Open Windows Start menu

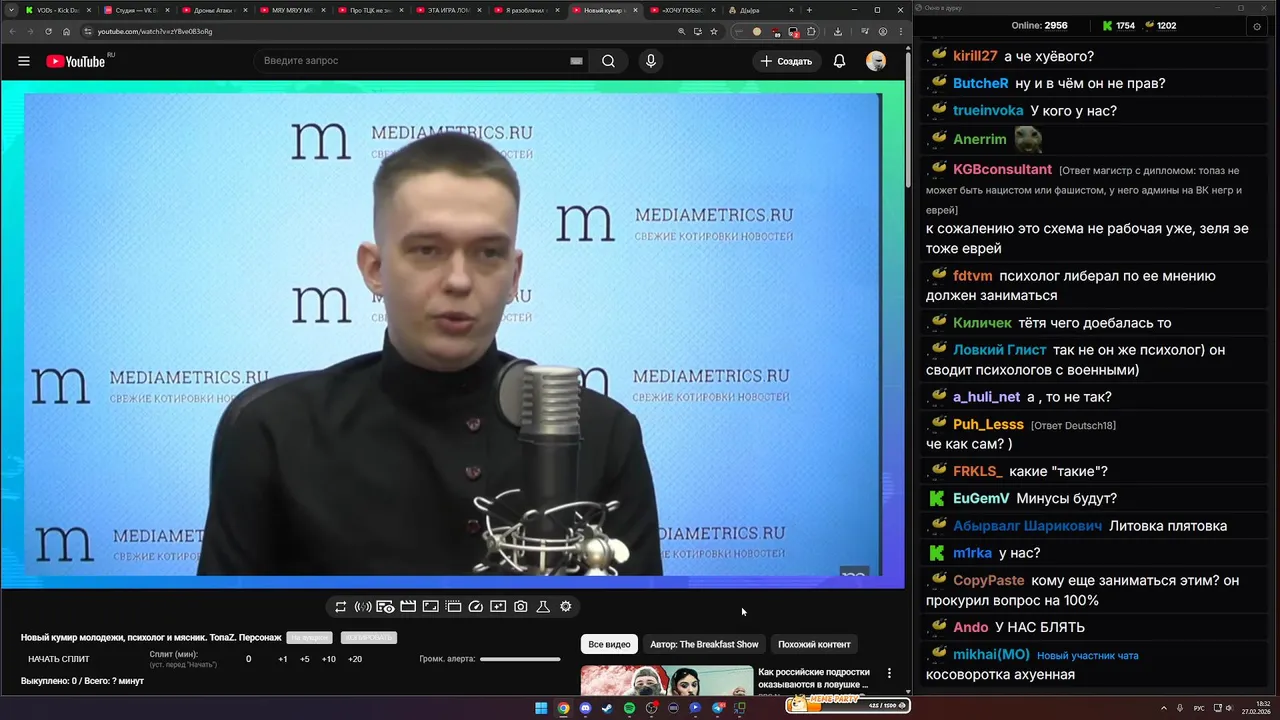(541, 708)
